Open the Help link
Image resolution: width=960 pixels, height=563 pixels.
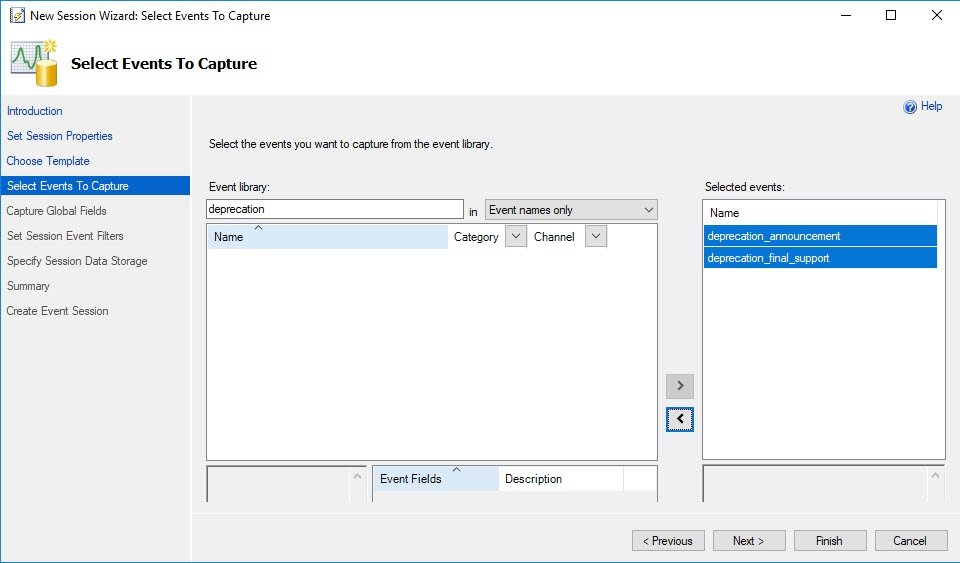(x=931, y=106)
